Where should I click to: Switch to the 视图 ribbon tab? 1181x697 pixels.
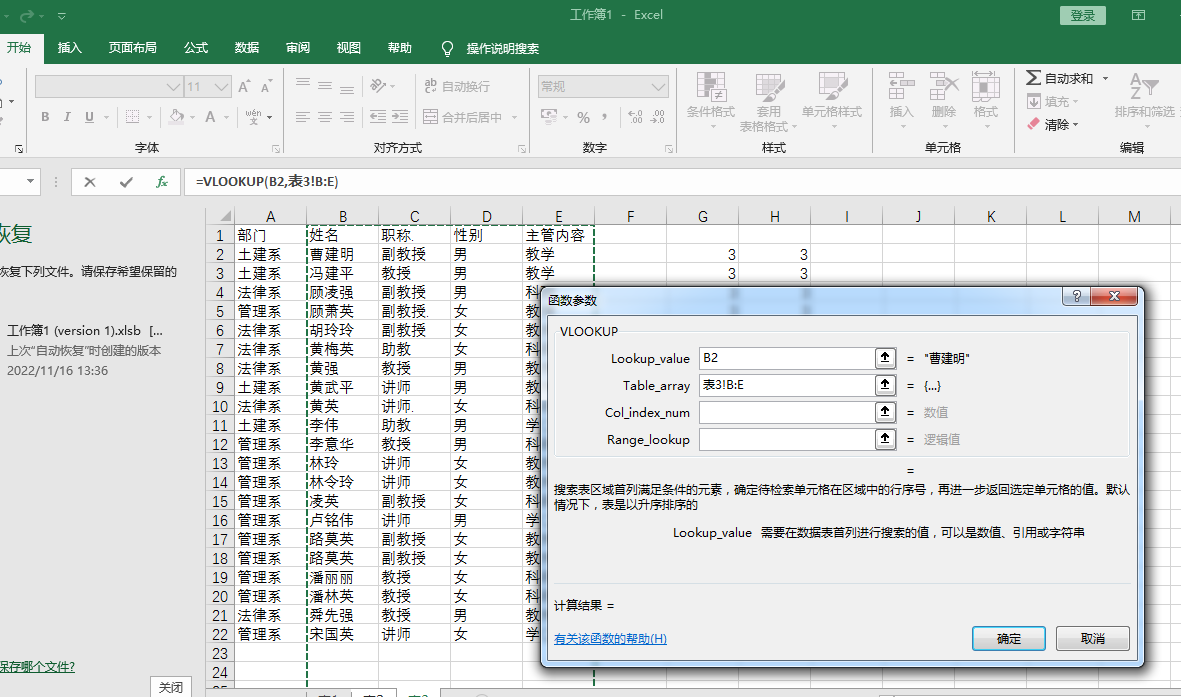tap(349, 47)
